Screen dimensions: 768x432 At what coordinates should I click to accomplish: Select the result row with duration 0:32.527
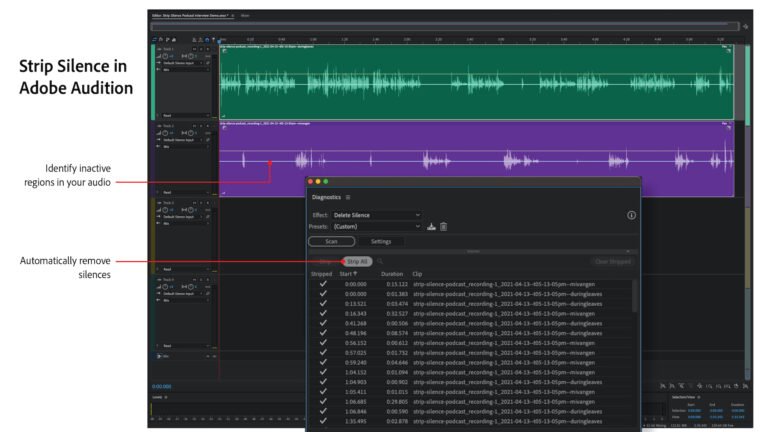(470, 313)
